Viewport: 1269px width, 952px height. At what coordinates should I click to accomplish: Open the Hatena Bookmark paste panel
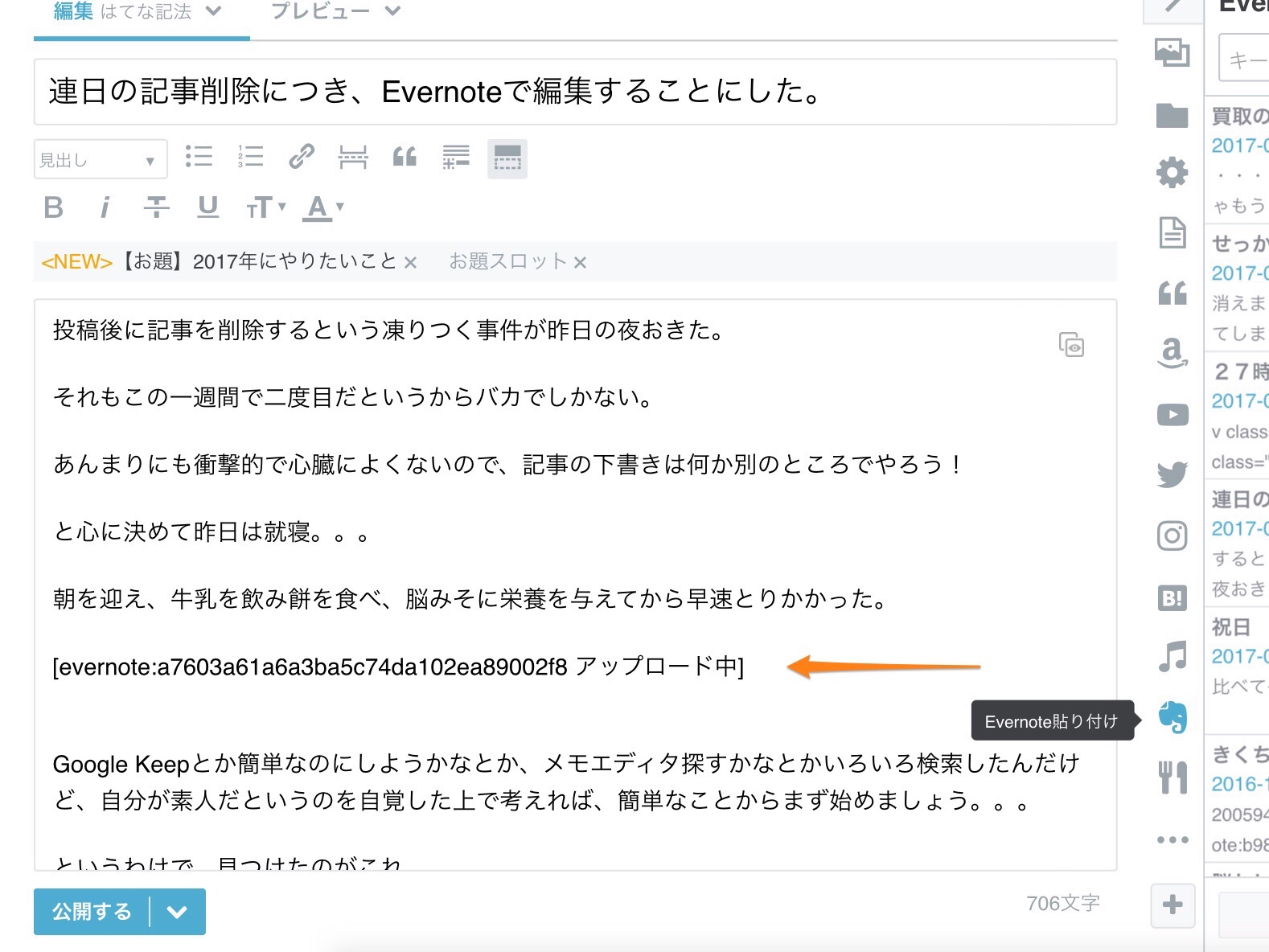(1172, 597)
